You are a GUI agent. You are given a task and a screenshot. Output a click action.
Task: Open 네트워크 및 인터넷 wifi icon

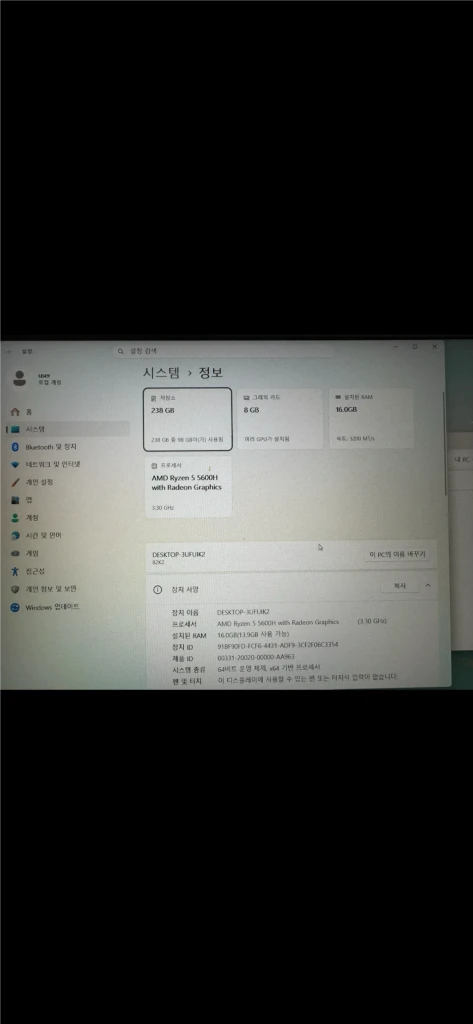click(x=14, y=464)
